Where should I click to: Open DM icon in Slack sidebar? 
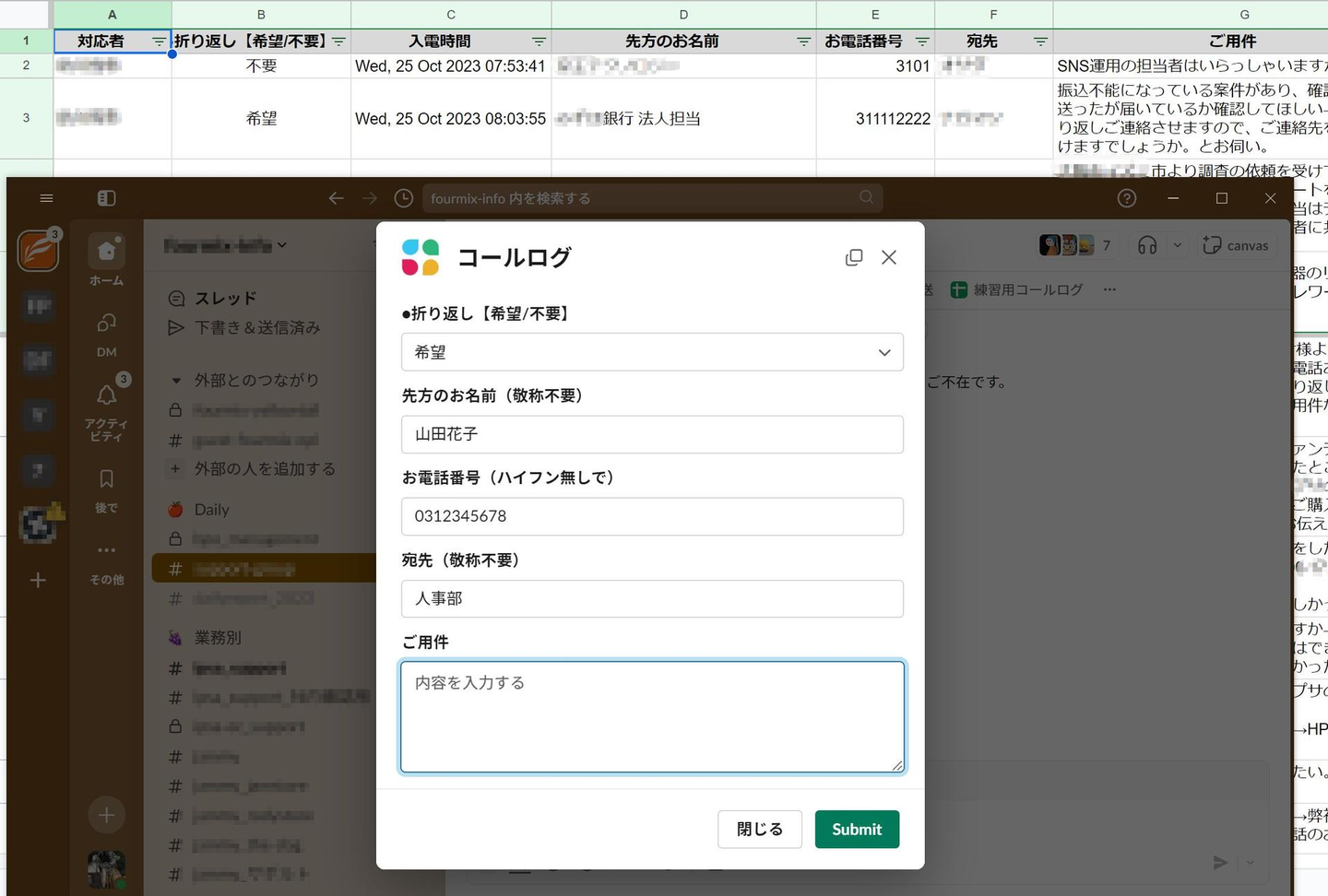pyautogui.click(x=107, y=324)
